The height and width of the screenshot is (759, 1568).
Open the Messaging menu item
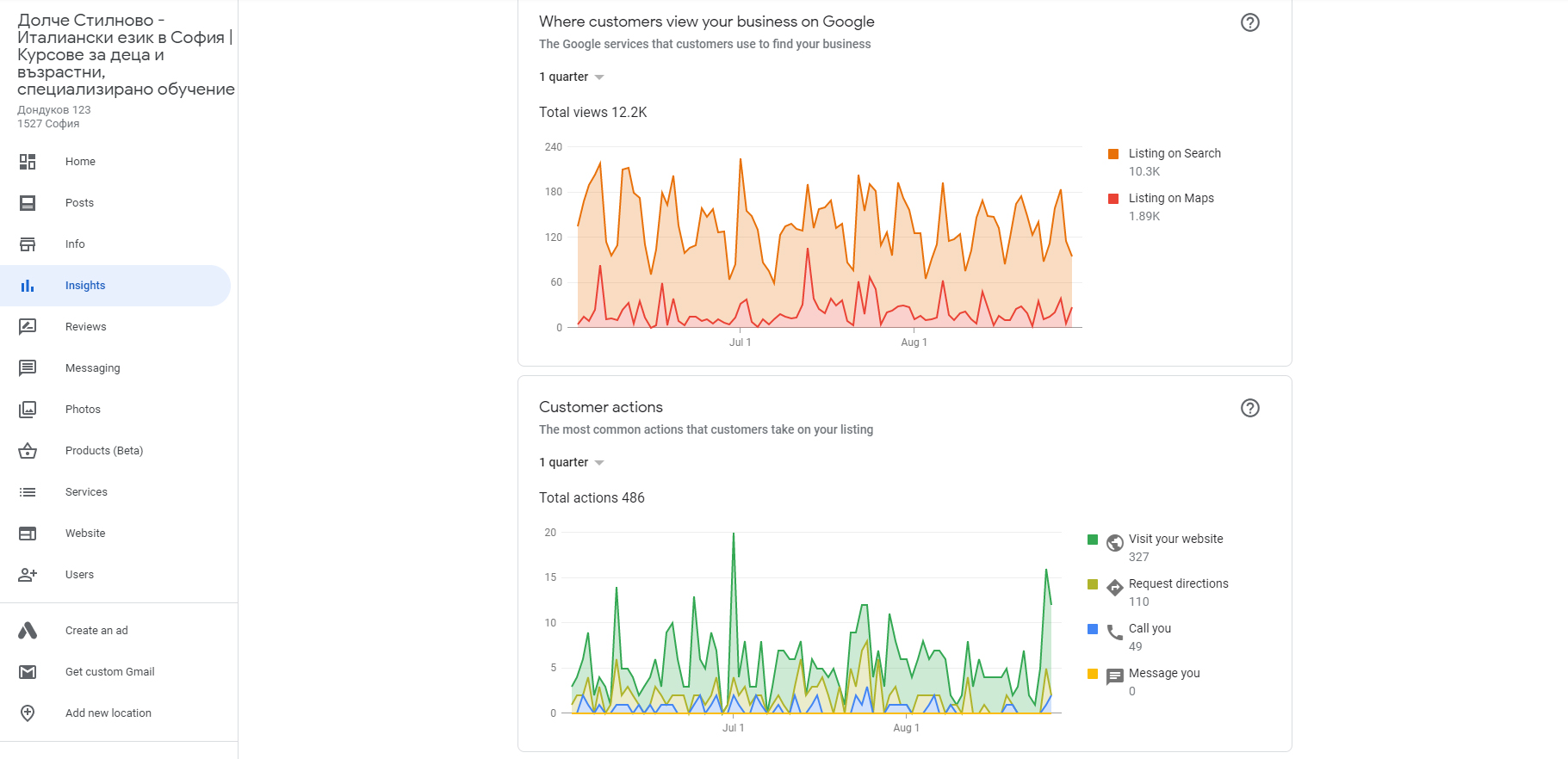(x=93, y=368)
